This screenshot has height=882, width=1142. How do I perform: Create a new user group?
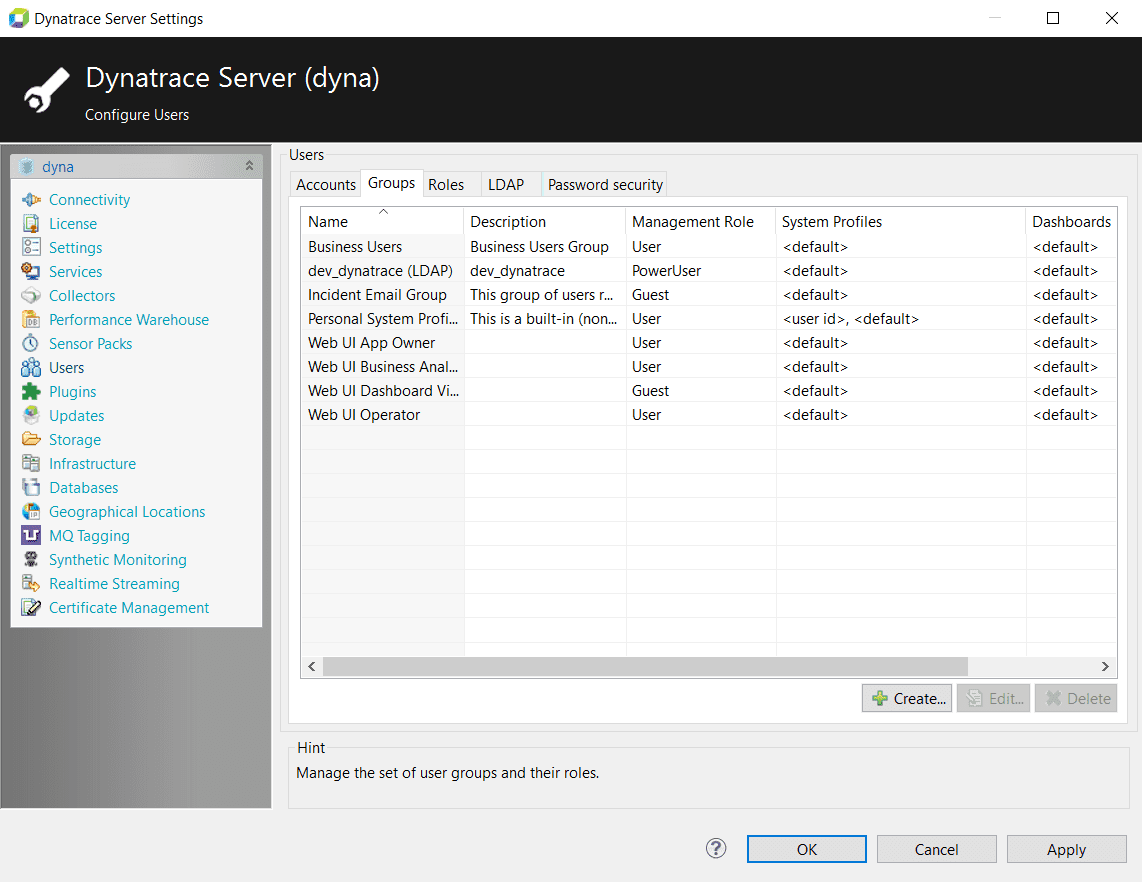tap(907, 698)
